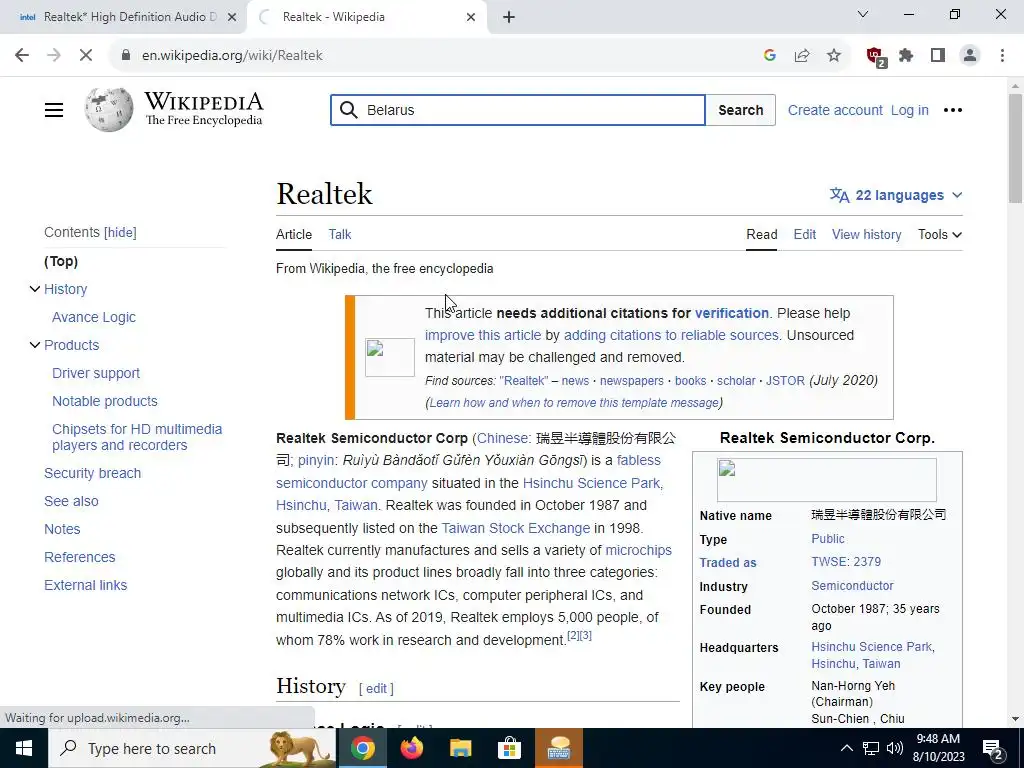Go to Chipsets for HD multimedia section
The image size is (1024, 768).
click(137, 437)
